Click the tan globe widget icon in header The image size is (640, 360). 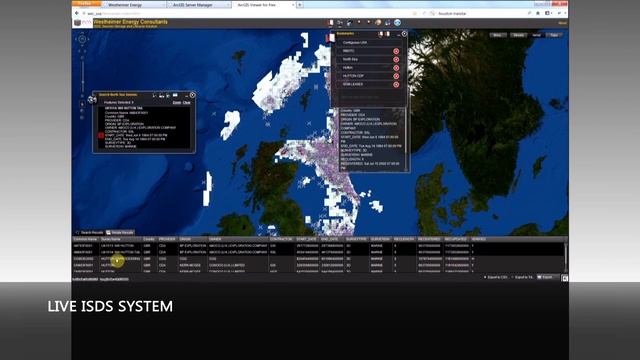(x=378, y=23)
